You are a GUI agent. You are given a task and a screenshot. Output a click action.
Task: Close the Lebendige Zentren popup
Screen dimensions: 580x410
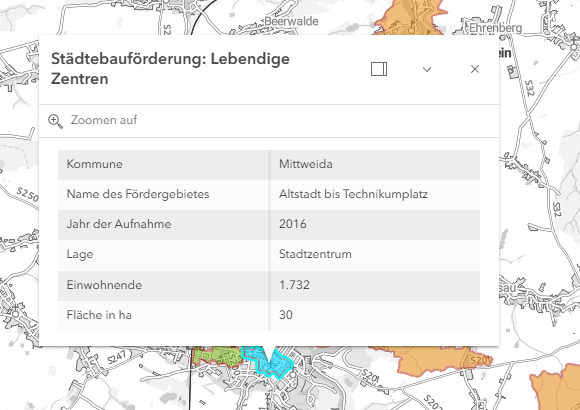(x=475, y=69)
